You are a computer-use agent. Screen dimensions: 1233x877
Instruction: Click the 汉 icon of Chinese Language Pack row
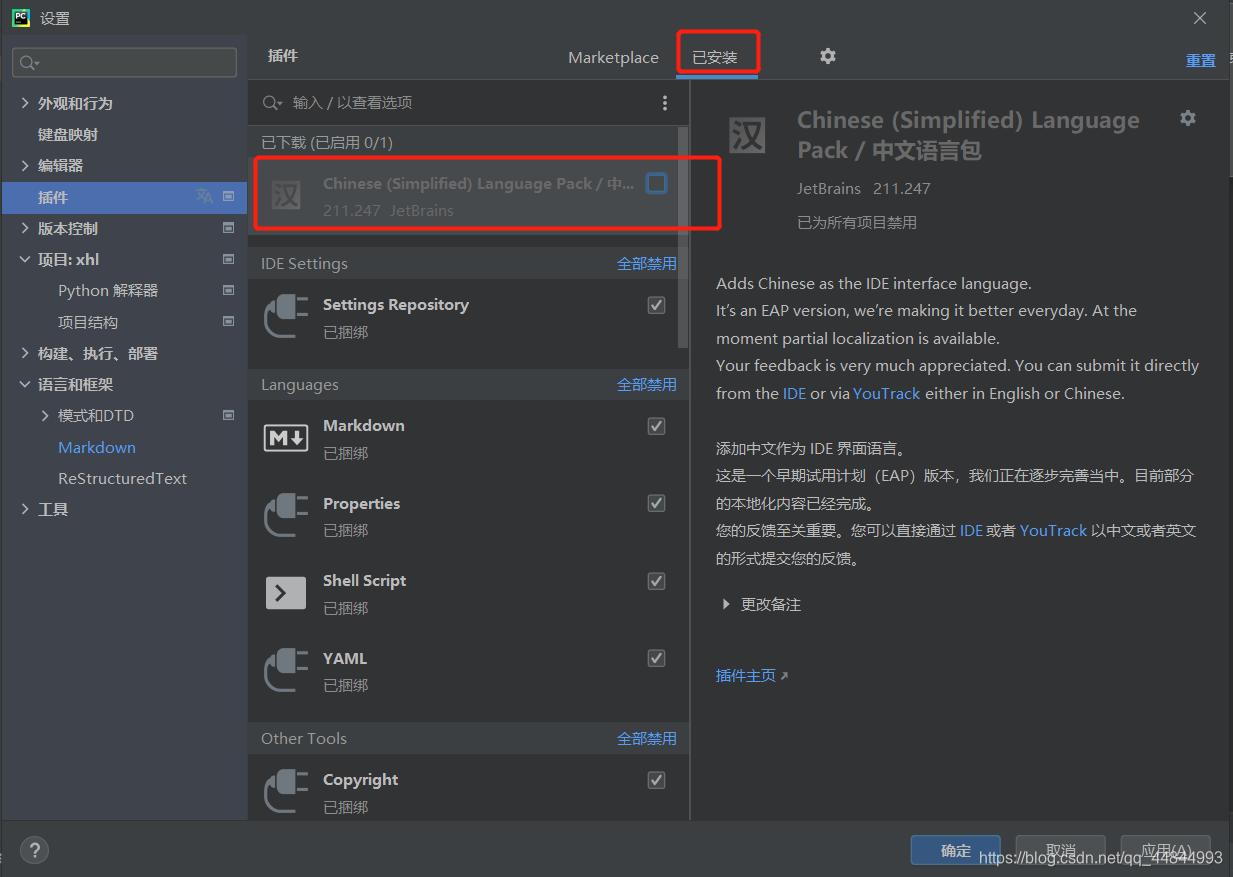click(286, 196)
